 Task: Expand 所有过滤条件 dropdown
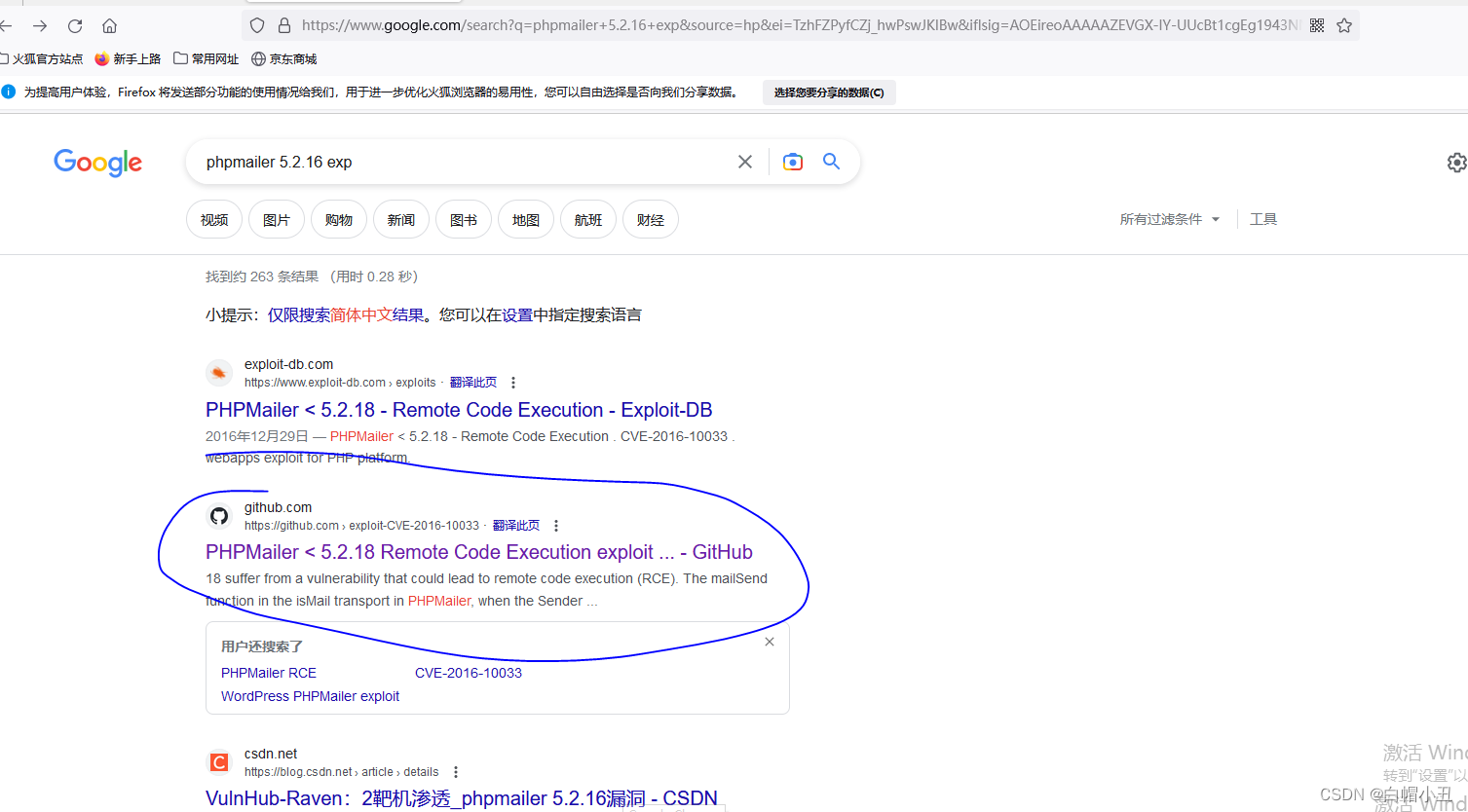point(1170,219)
